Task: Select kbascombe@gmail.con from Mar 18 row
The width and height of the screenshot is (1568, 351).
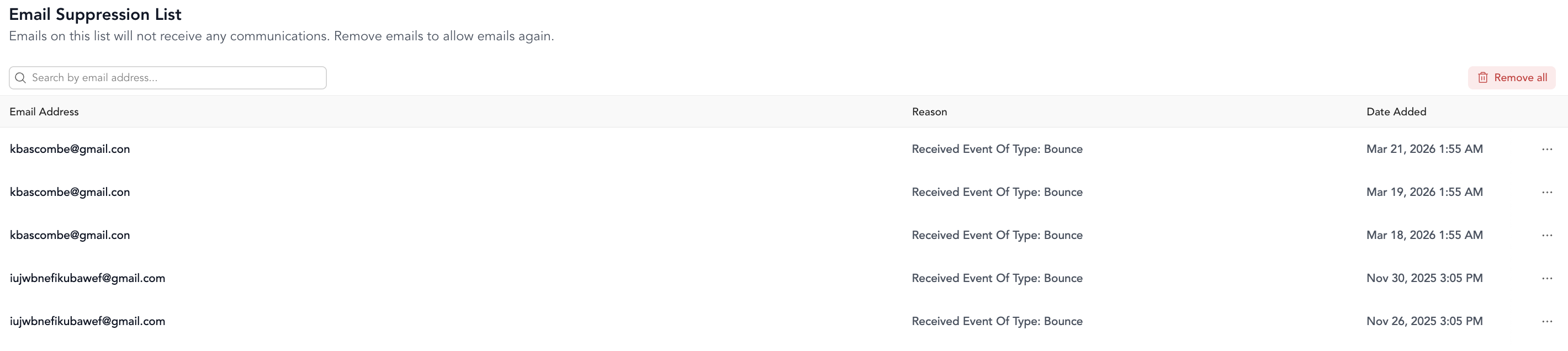Action: click(70, 236)
